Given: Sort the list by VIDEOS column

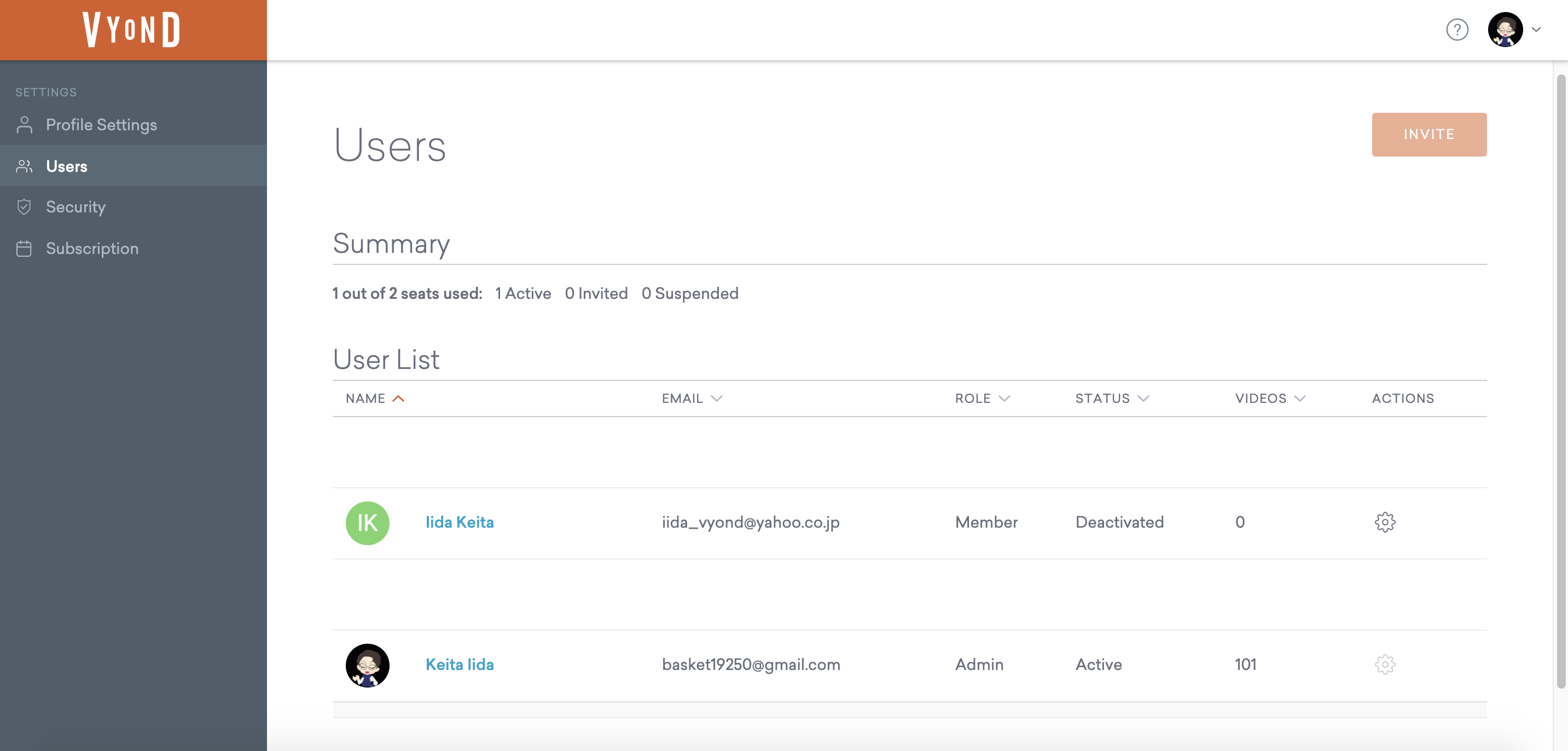Looking at the screenshot, I should tap(1270, 398).
